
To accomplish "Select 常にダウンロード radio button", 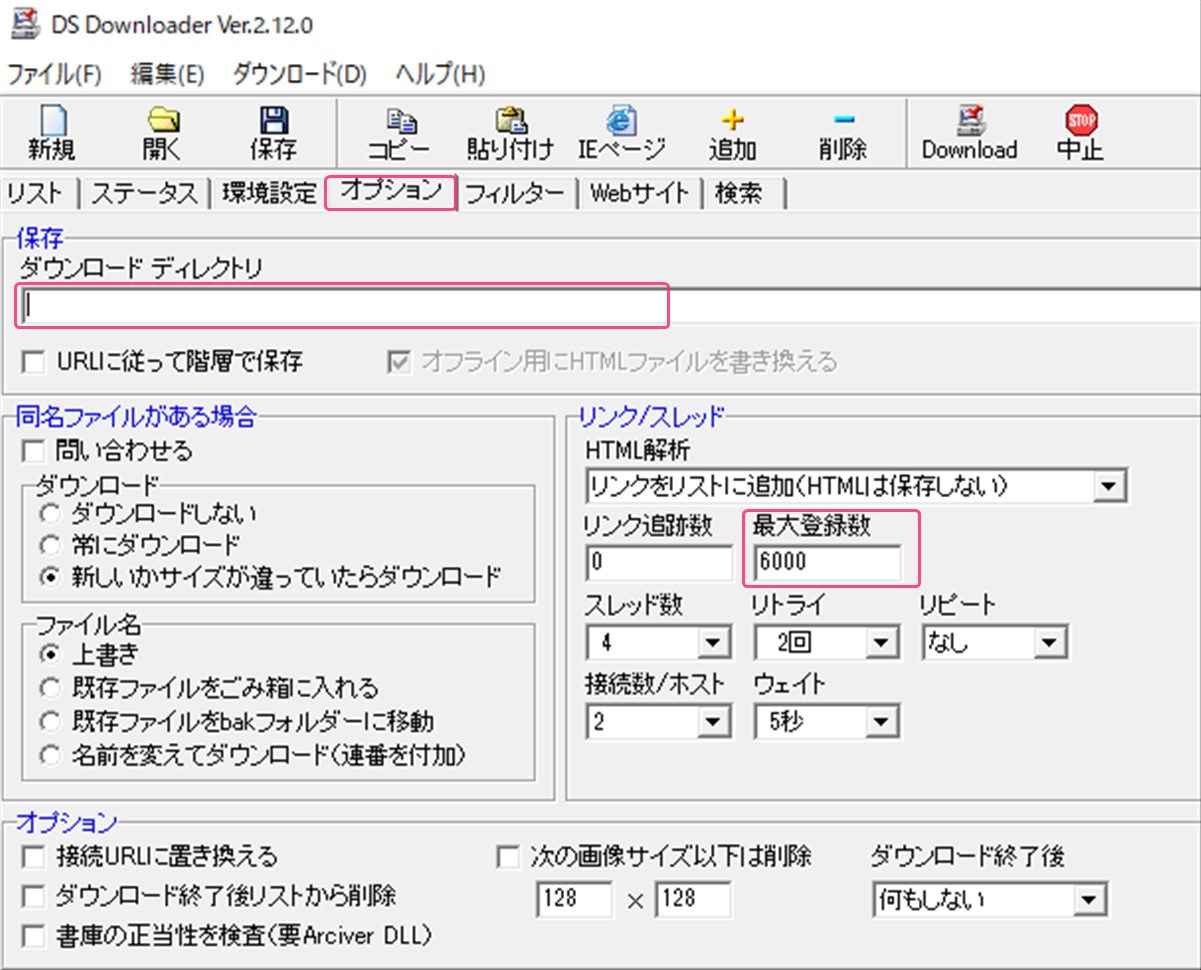I will [49, 545].
